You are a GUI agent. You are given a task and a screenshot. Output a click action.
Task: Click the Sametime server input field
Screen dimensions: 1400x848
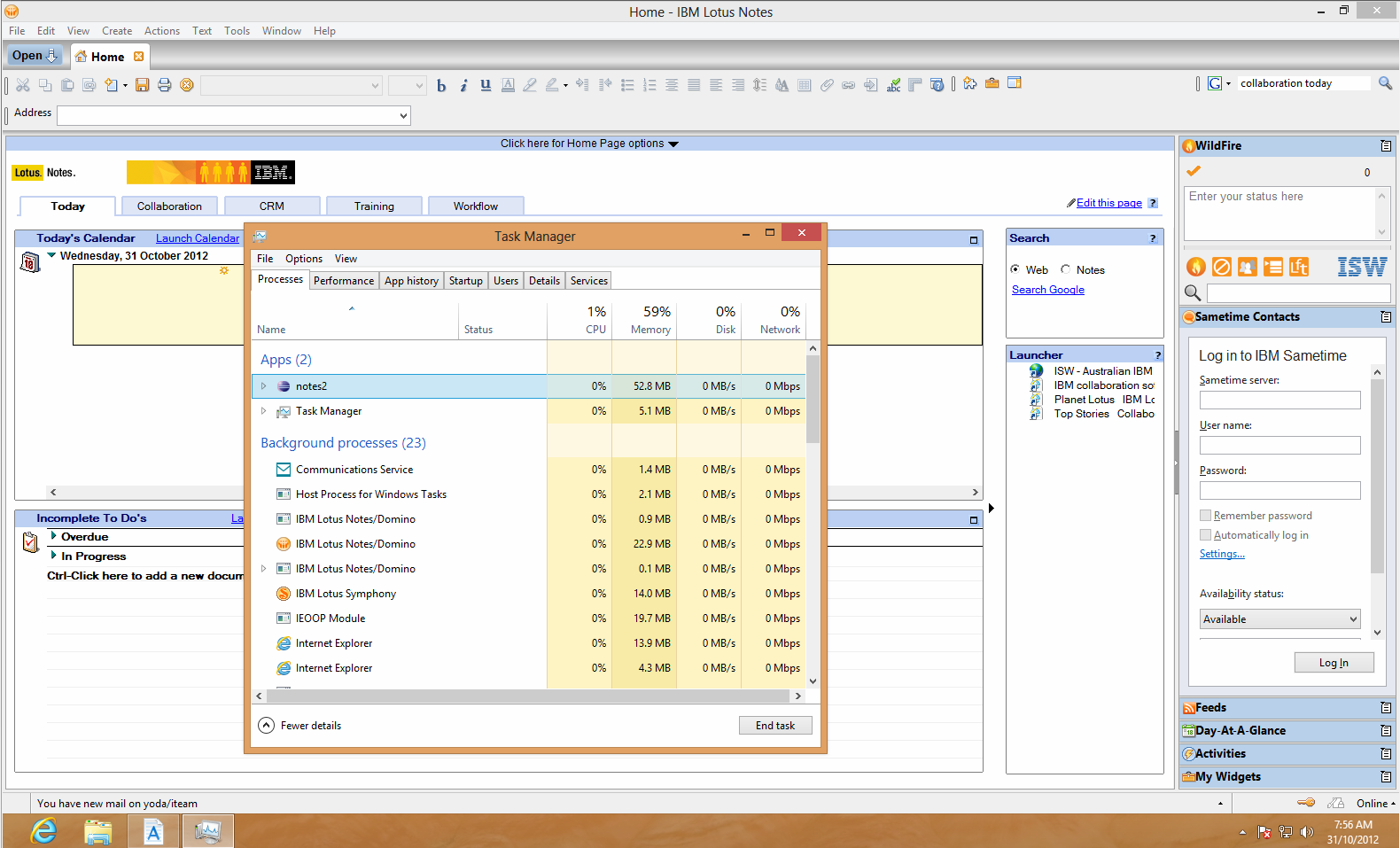(x=1279, y=401)
